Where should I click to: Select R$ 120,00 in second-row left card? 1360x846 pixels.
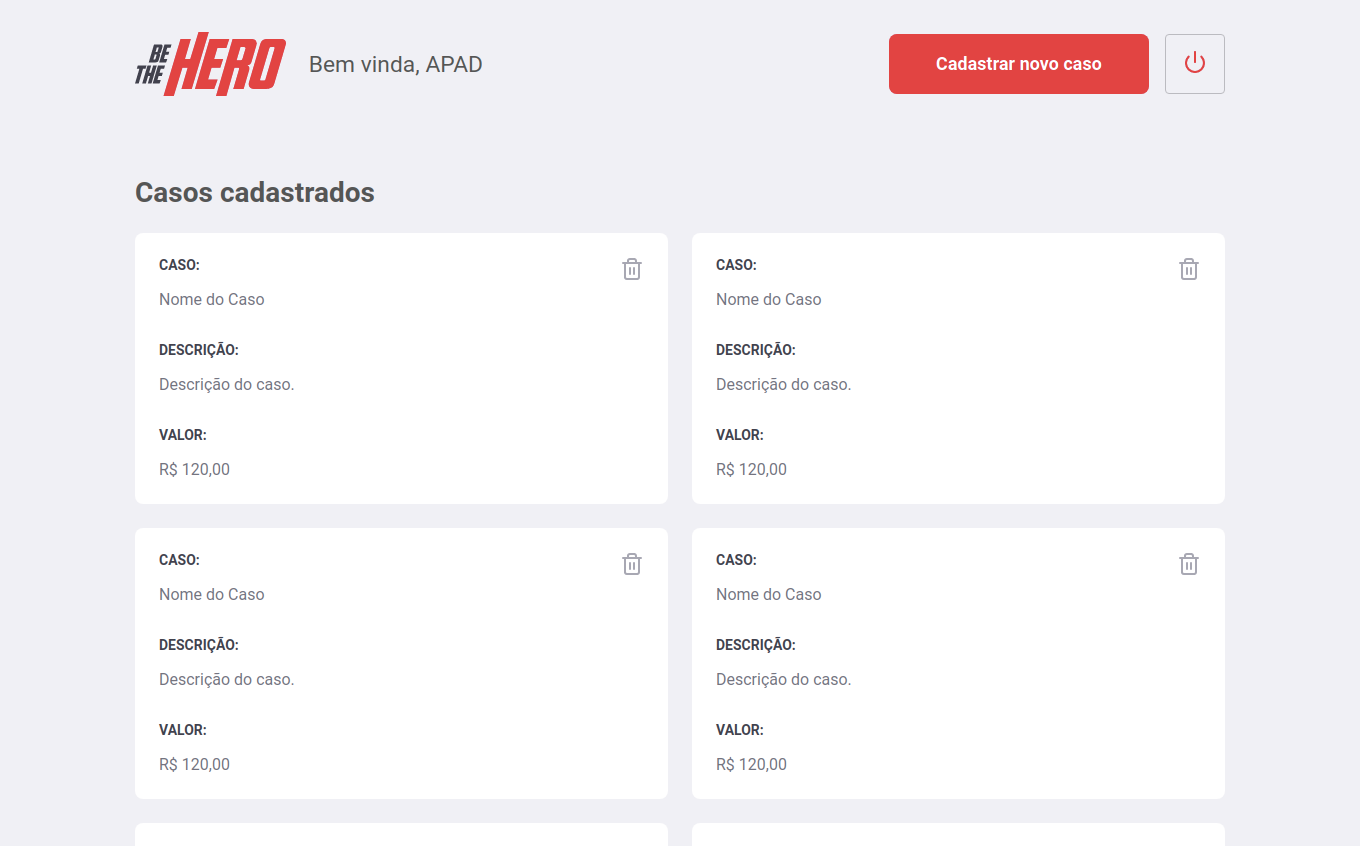point(195,764)
